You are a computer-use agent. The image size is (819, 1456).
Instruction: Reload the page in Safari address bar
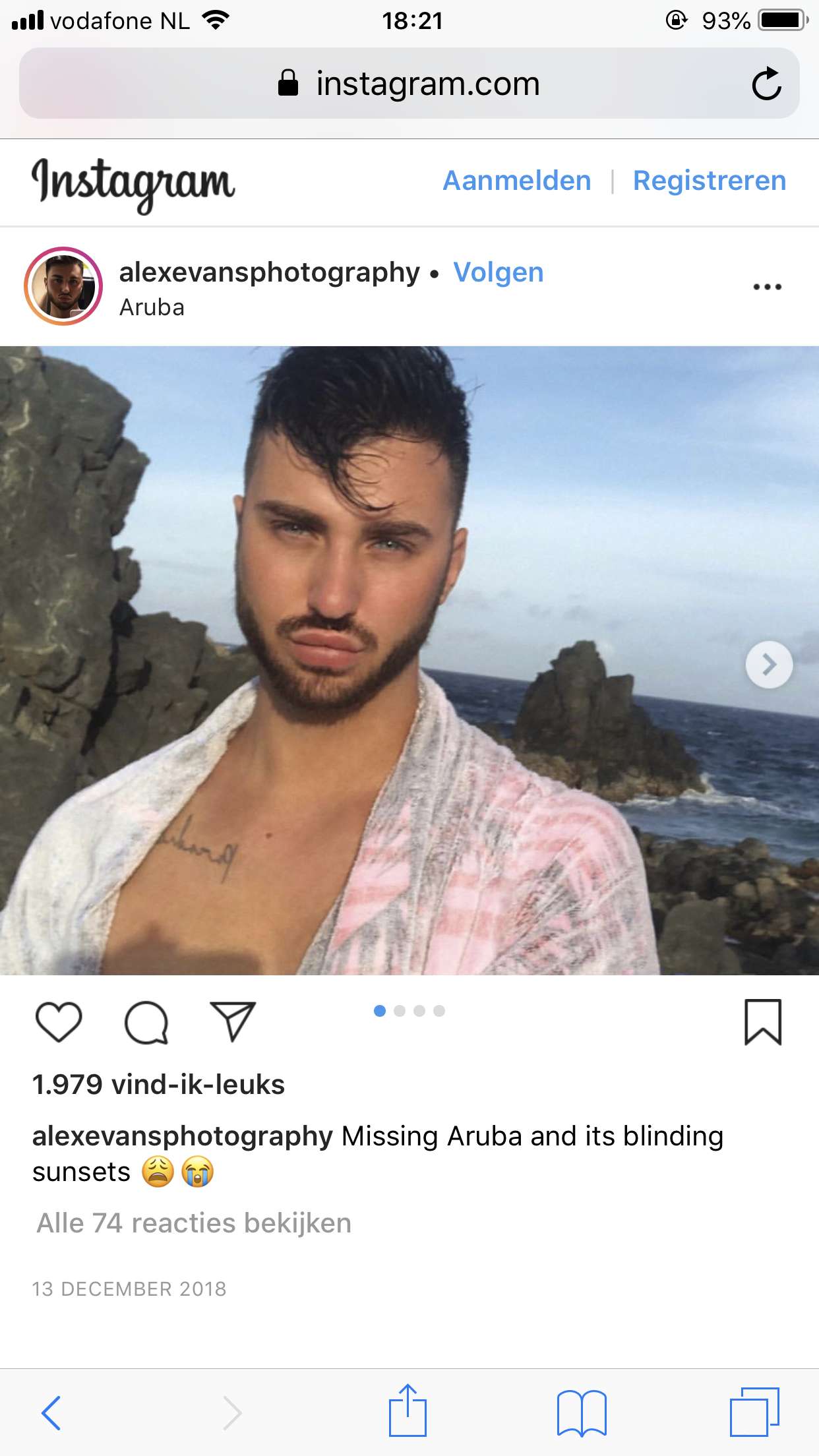(x=766, y=84)
